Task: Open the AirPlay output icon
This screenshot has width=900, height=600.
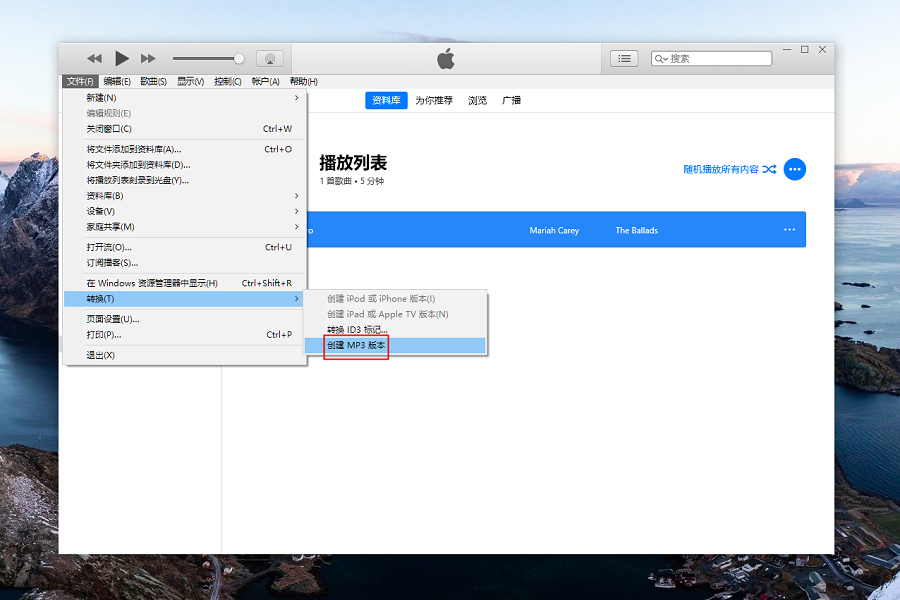Action: [269, 59]
